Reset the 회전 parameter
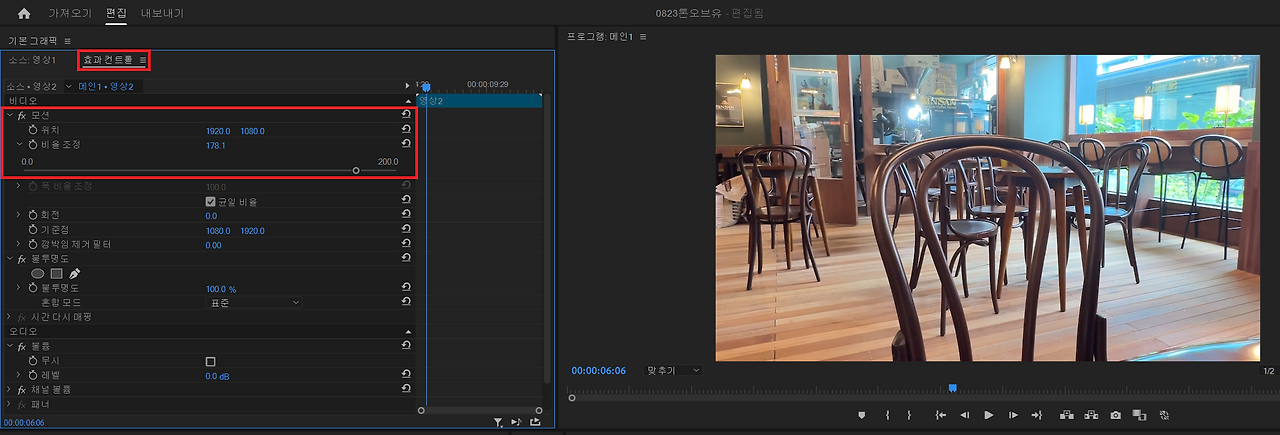1280x435 pixels. [x=406, y=215]
